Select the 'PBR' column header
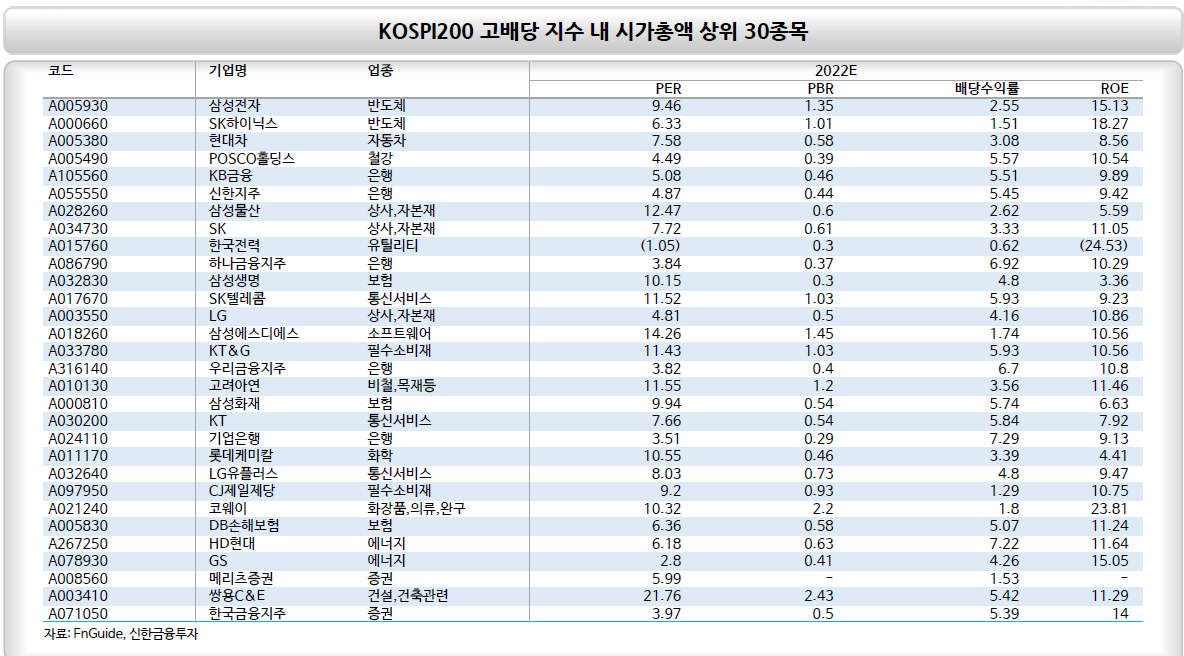1184x656 pixels. click(820, 88)
